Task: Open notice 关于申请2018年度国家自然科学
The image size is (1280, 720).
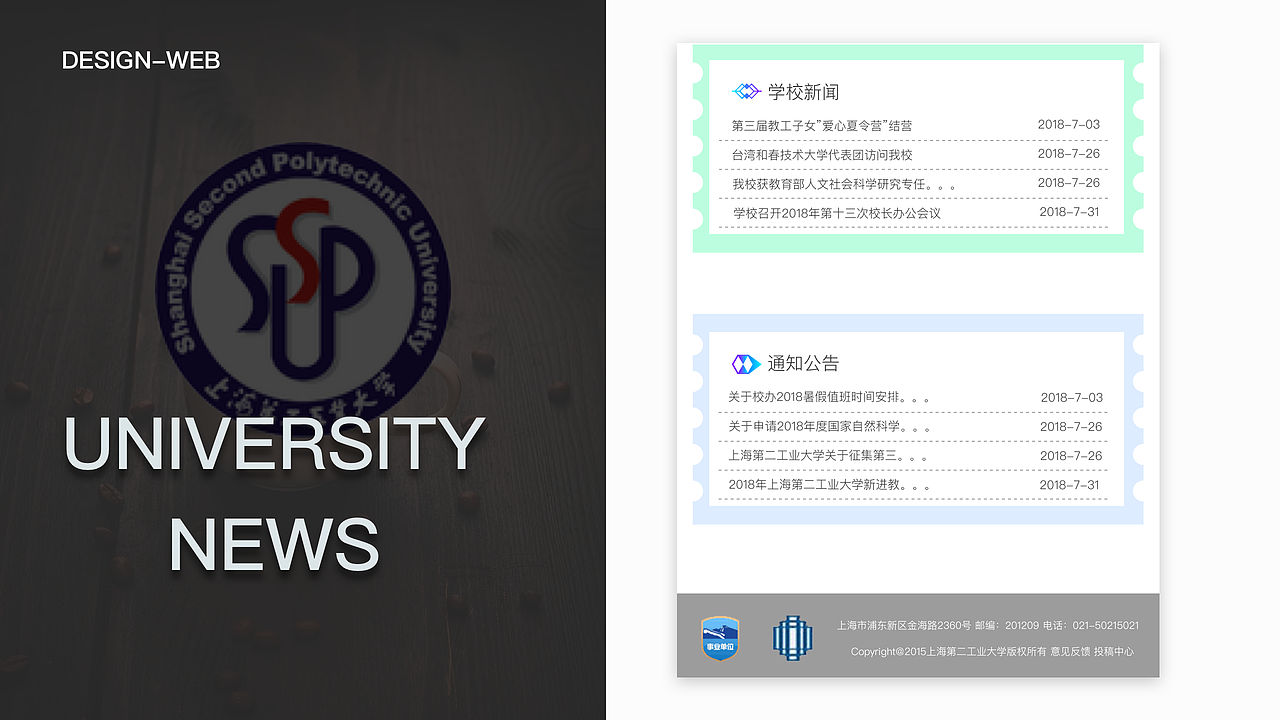Action: click(828, 426)
